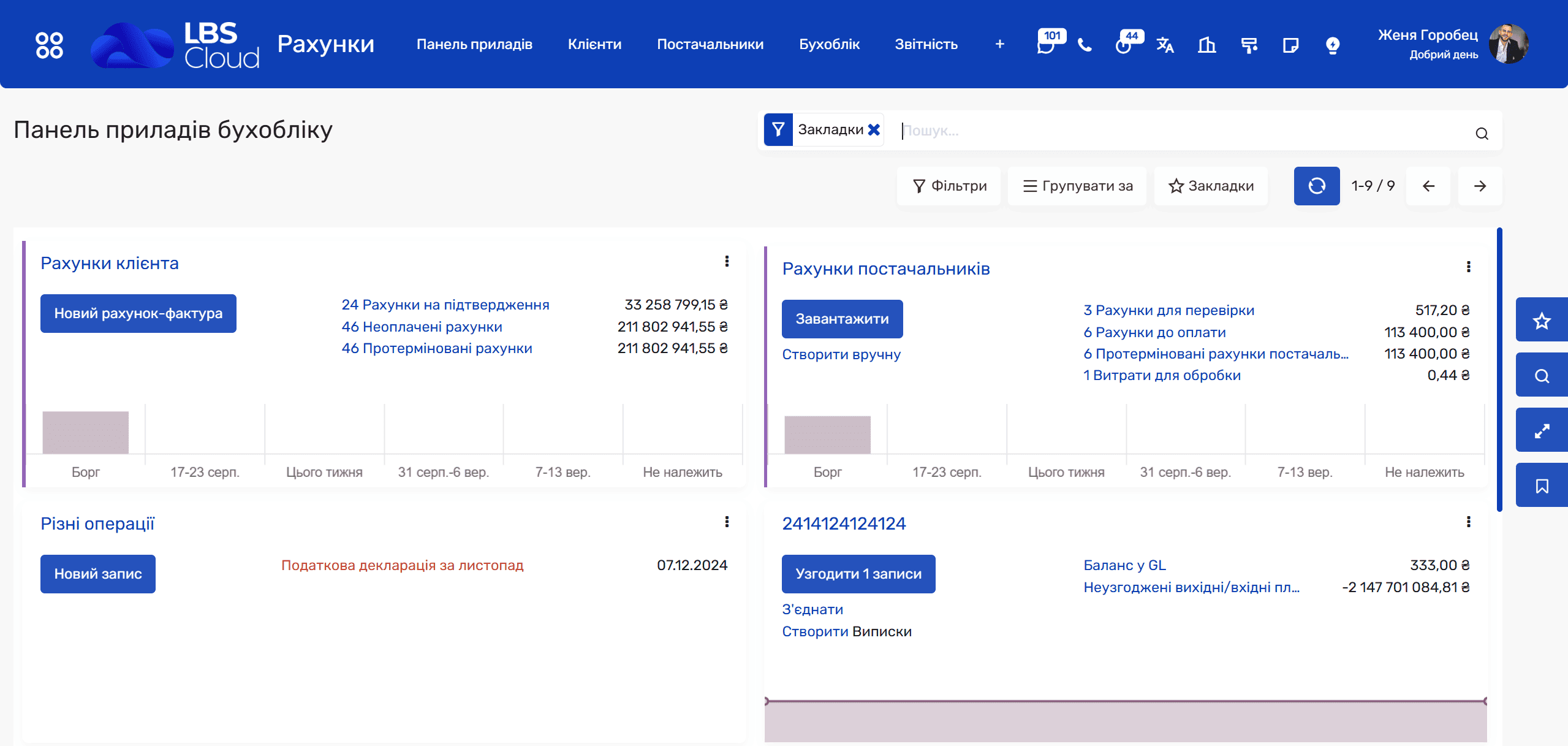Click Неузгоджені вихідні/вхідні платежі link
This screenshot has height=746, width=1568.
(x=1192, y=587)
